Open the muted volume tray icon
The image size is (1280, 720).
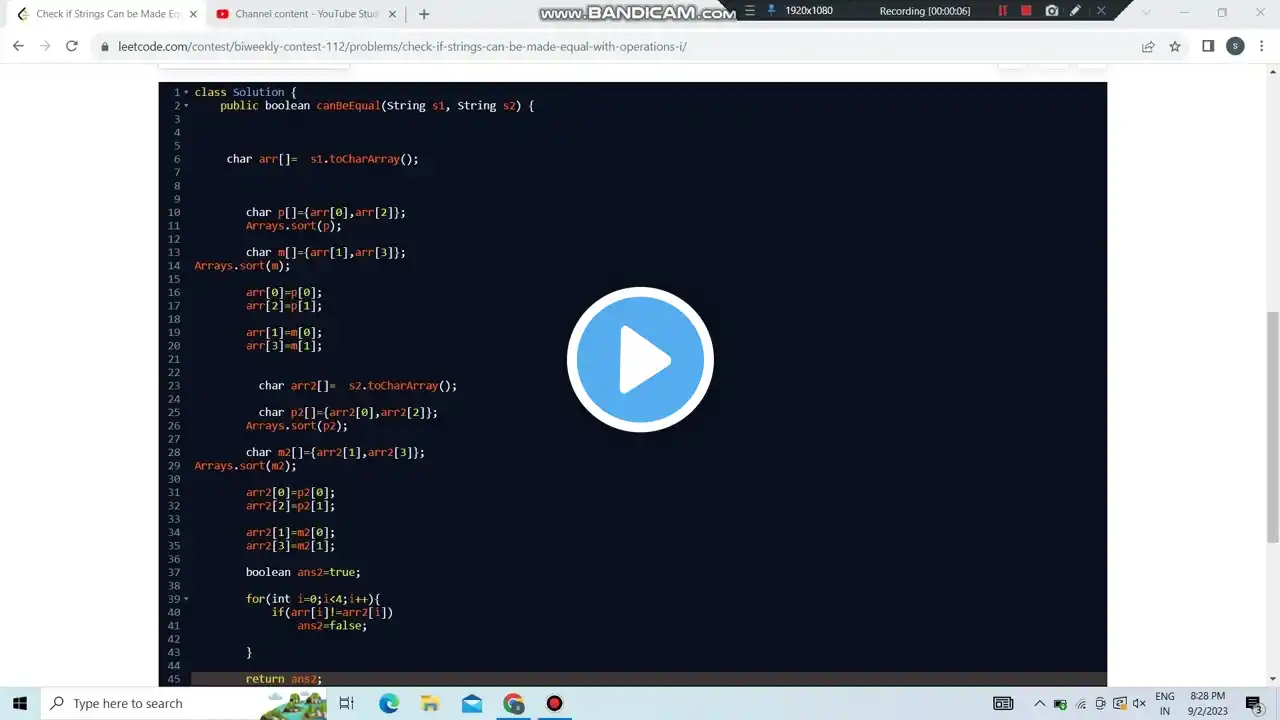click(x=1139, y=704)
